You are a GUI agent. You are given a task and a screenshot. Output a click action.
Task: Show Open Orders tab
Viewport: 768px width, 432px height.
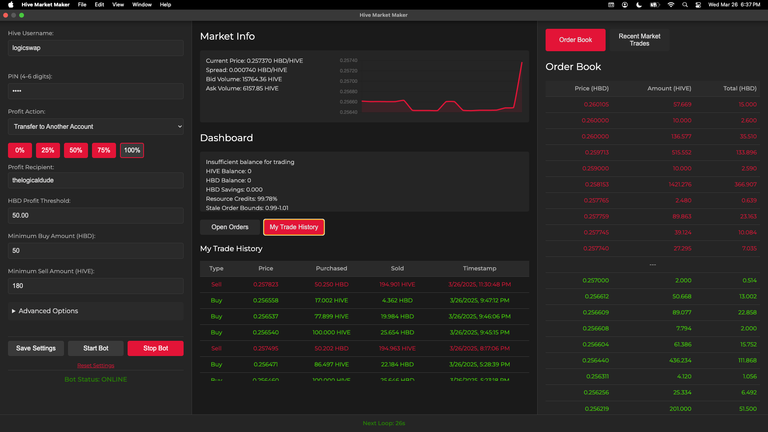tap(230, 227)
